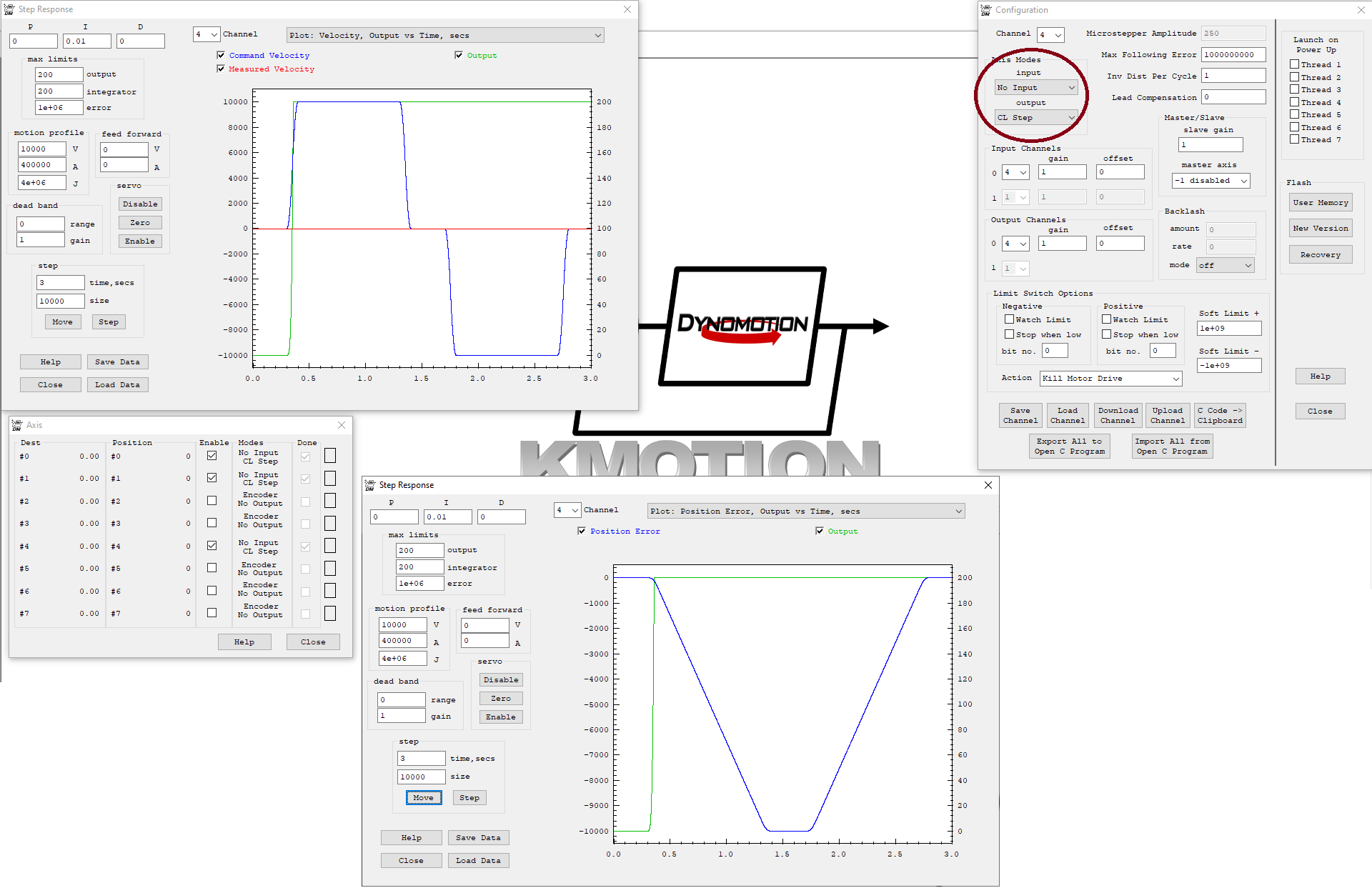Click the Configuration window title icon
Viewport: 1372px width, 893px height.
tap(986, 10)
